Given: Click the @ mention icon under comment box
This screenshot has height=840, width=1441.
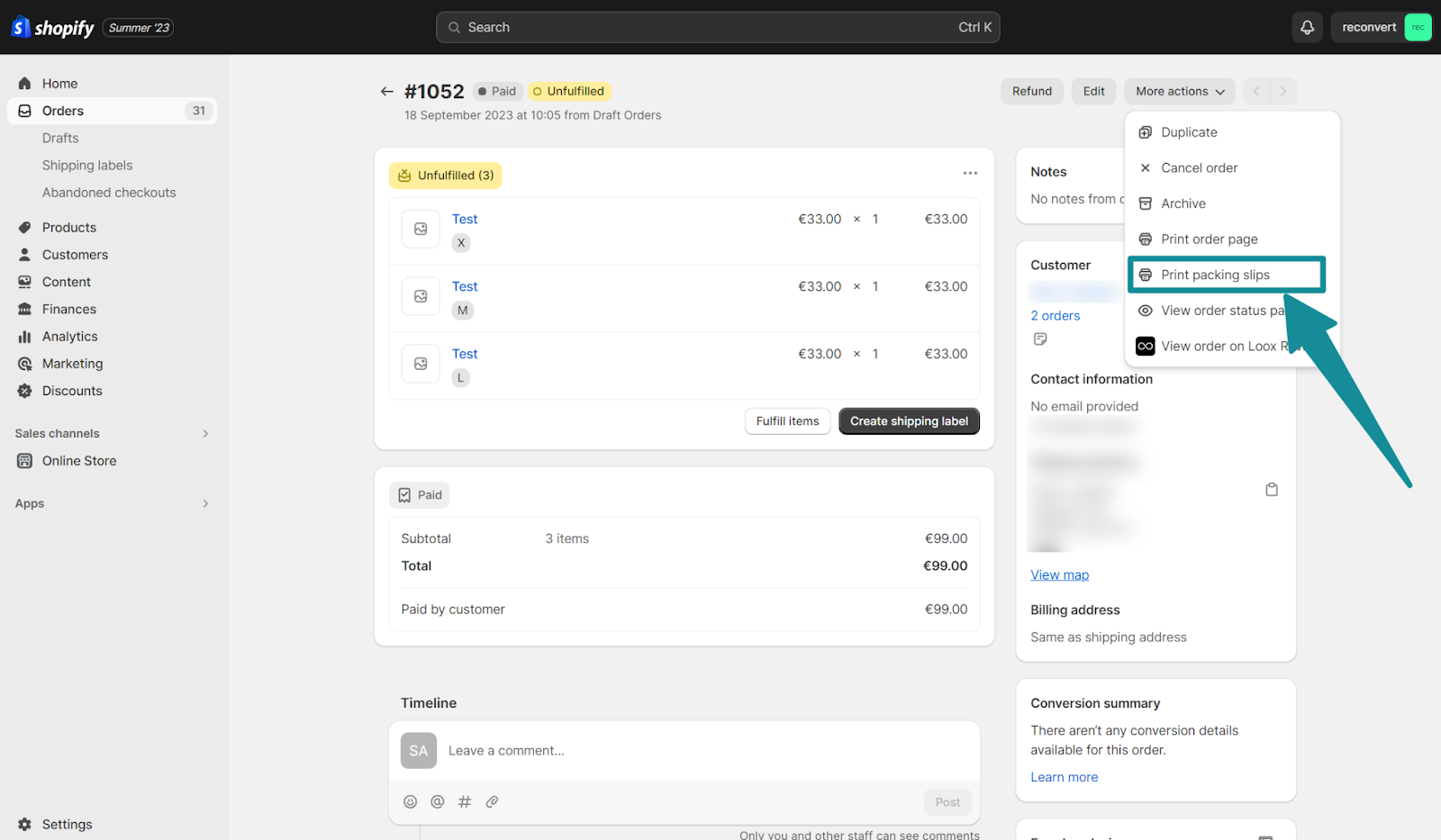Looking at the screenshot, I should (x=438, y=801).
